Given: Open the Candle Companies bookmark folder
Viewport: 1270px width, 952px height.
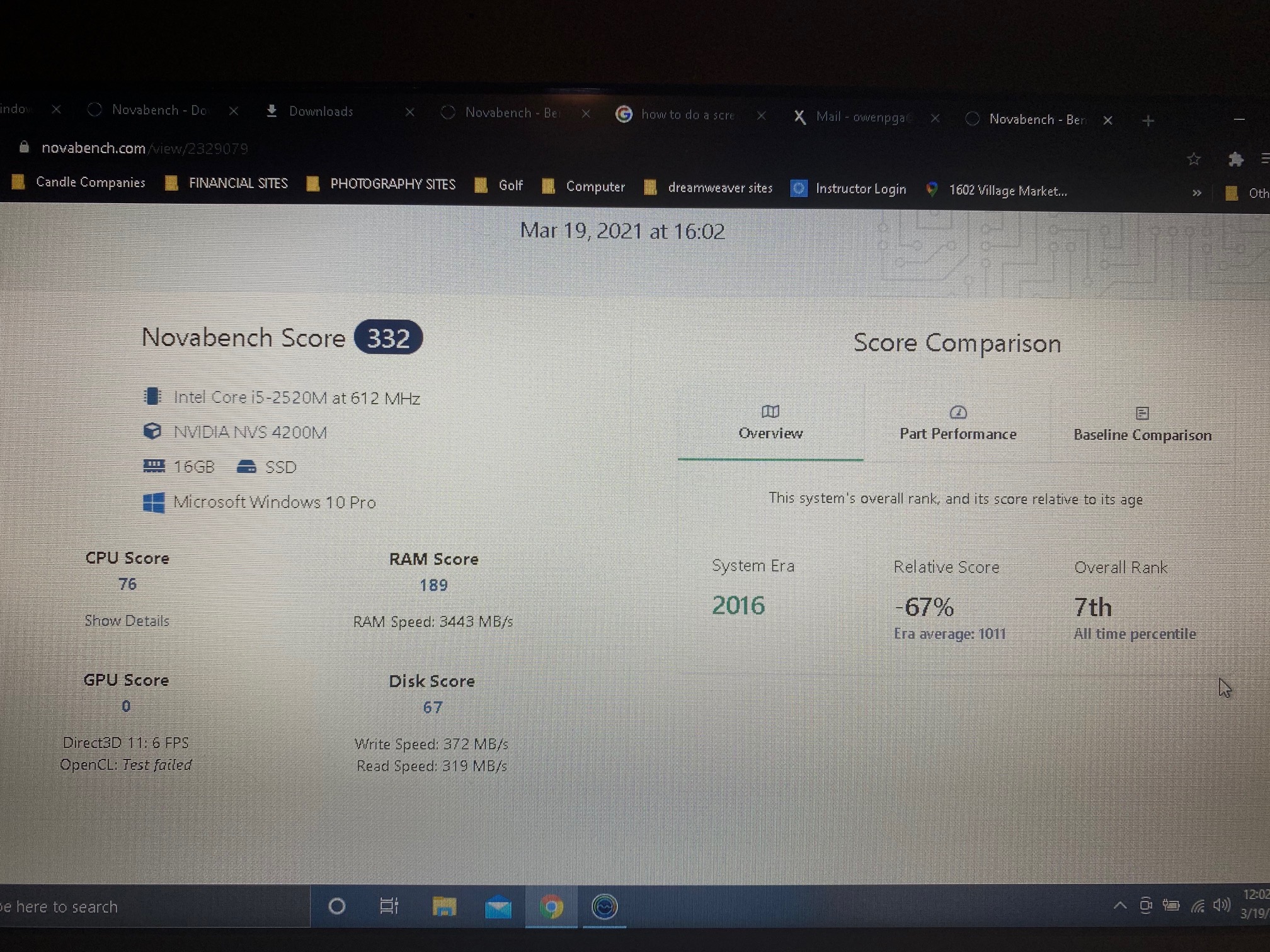Looking at the screenshot, I should 79,182.
